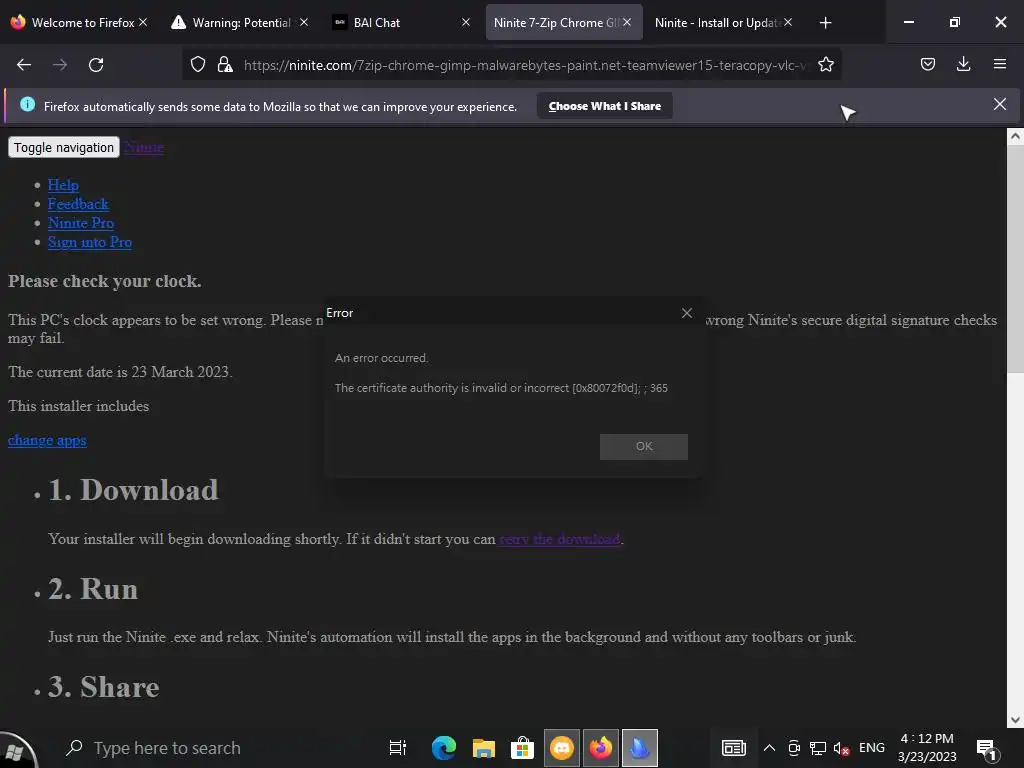1024x768 pixels.
Task: Open the Feedback link
Action: pyautogui.click(x=78, y=204)
